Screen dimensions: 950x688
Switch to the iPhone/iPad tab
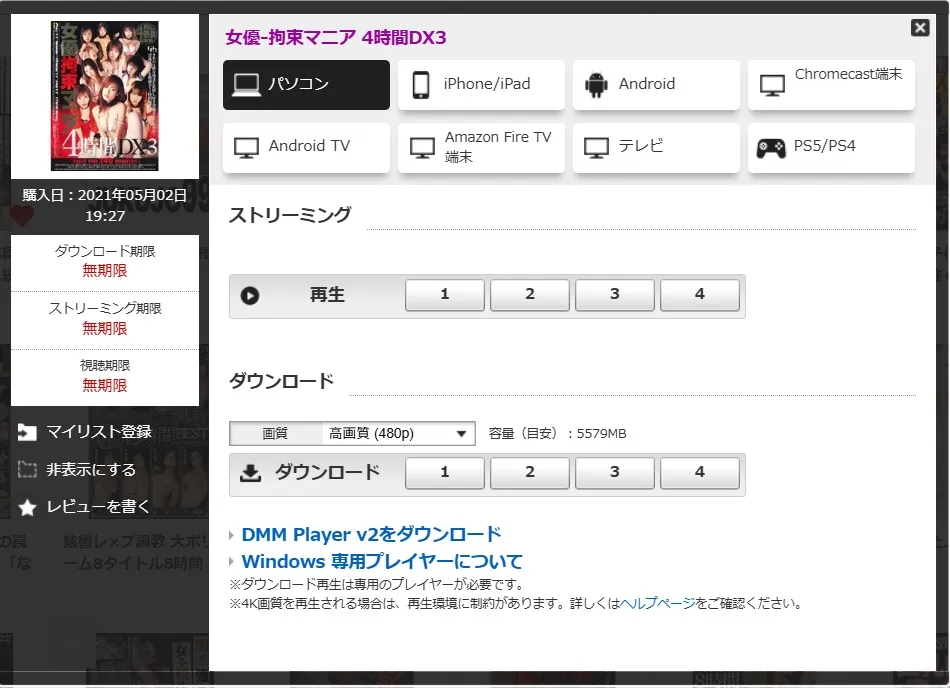point(482,85)
